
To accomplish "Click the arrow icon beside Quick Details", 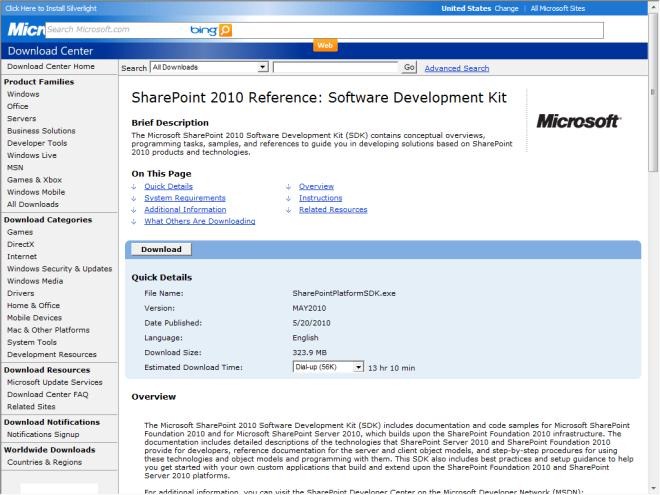I will [134, 186].
